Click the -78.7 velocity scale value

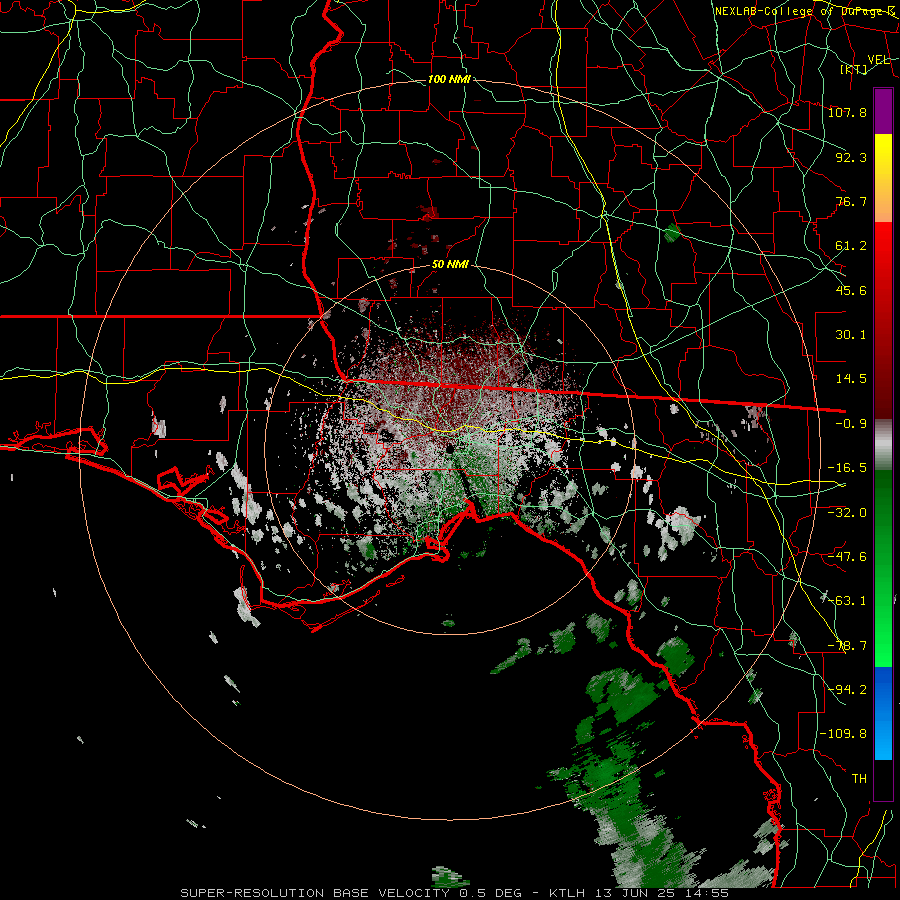coord(847,646)
